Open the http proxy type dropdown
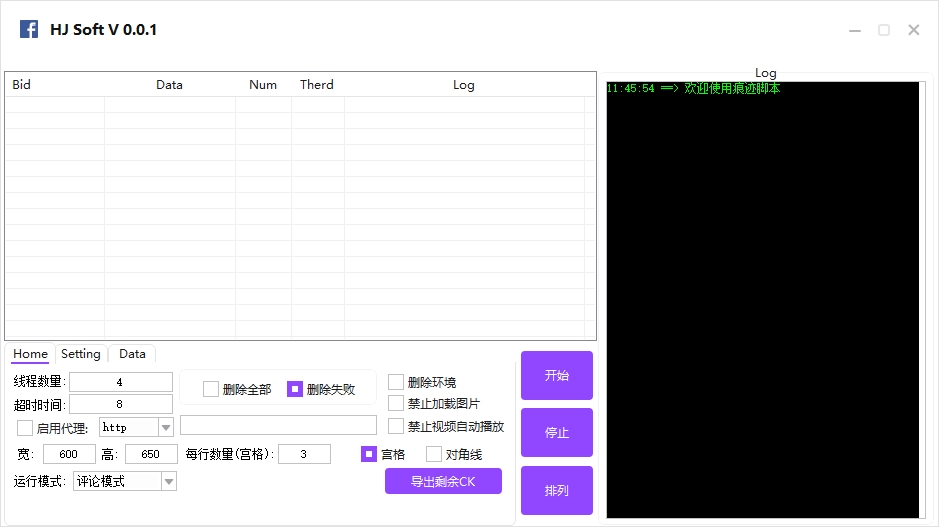The height and width of the screenshot is (527, 939). click(166, 427)
